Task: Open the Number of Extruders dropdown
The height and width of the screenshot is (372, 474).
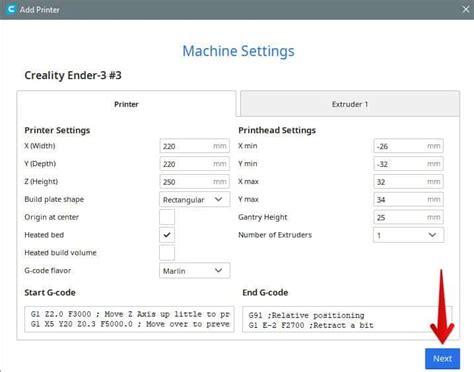Action: 408,235
